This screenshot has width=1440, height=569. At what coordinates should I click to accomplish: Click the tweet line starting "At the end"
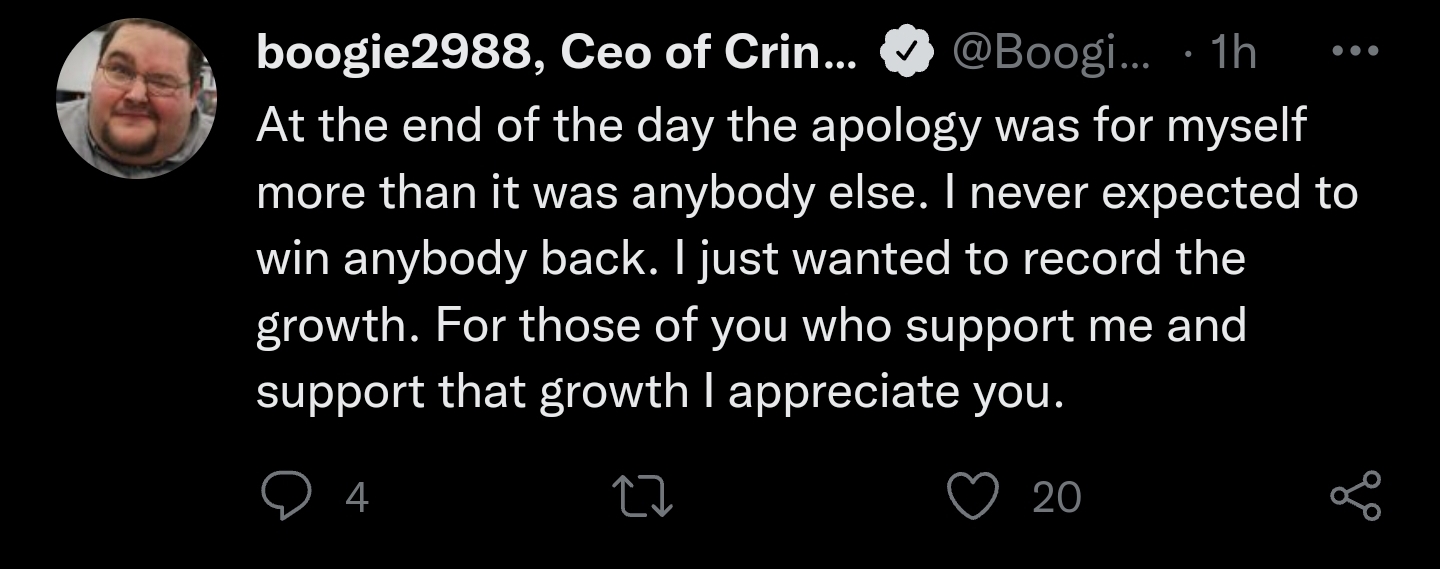[780, 127]
